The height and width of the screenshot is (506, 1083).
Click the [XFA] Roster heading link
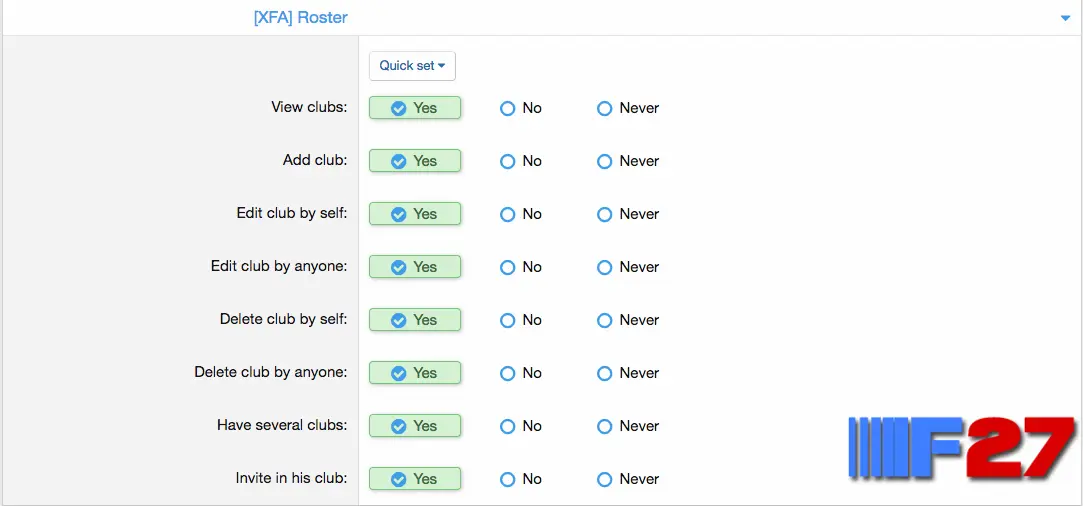point(300,18)
